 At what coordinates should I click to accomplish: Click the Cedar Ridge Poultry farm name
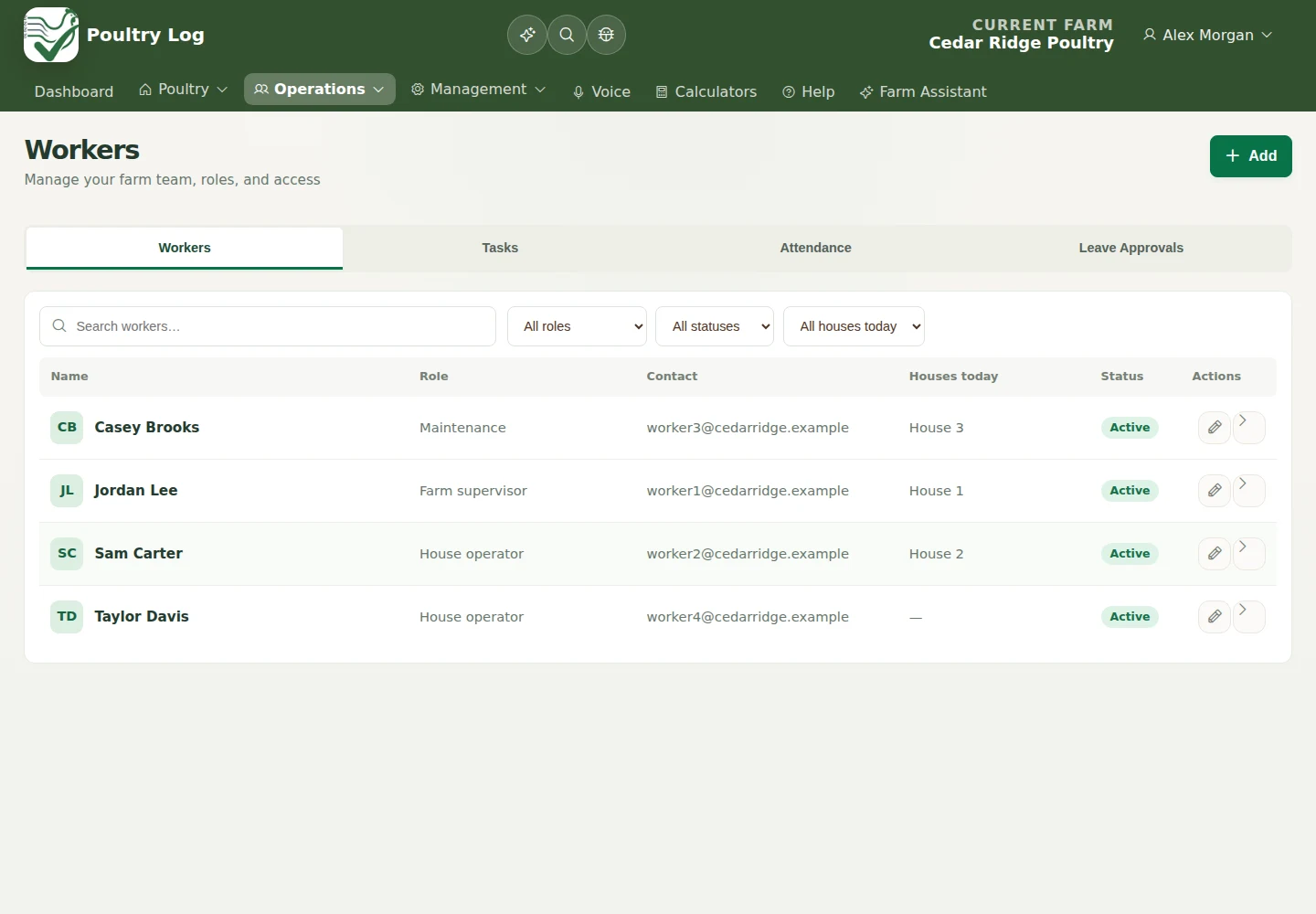(x=1021, y=43)
